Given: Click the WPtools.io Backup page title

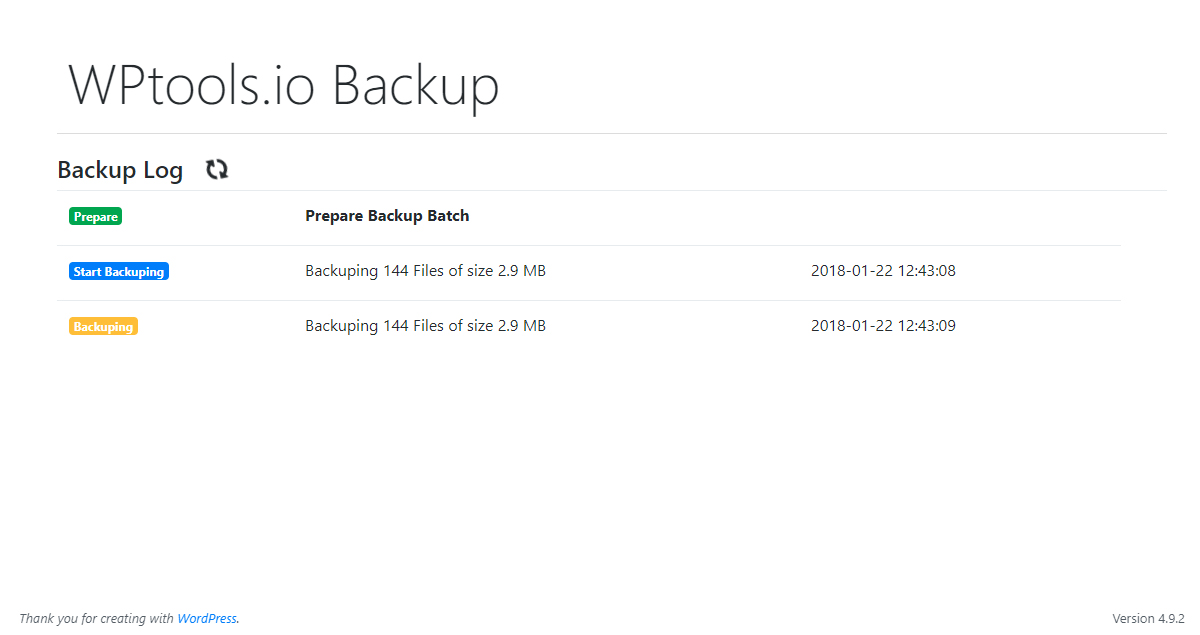Looking at the screenshot, I should tap(283, 85).
